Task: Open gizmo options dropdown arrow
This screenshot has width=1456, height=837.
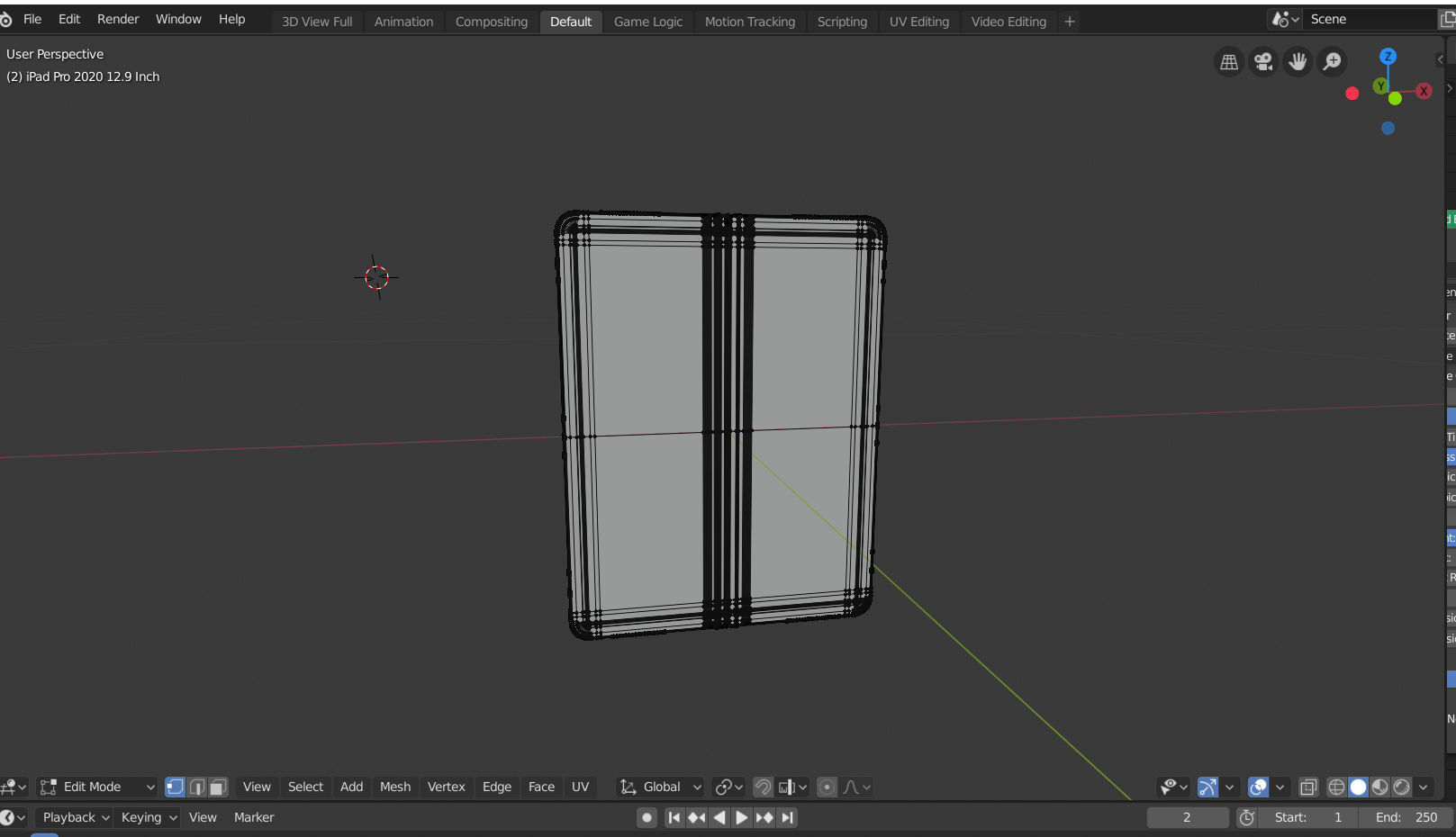Action: tap(1229, 787)
